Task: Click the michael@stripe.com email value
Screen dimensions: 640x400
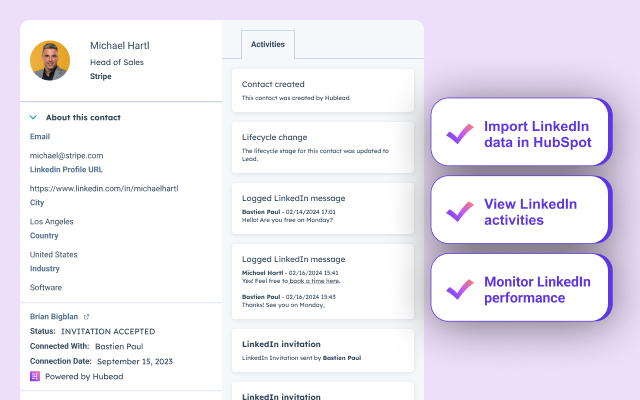Action: 66,155
